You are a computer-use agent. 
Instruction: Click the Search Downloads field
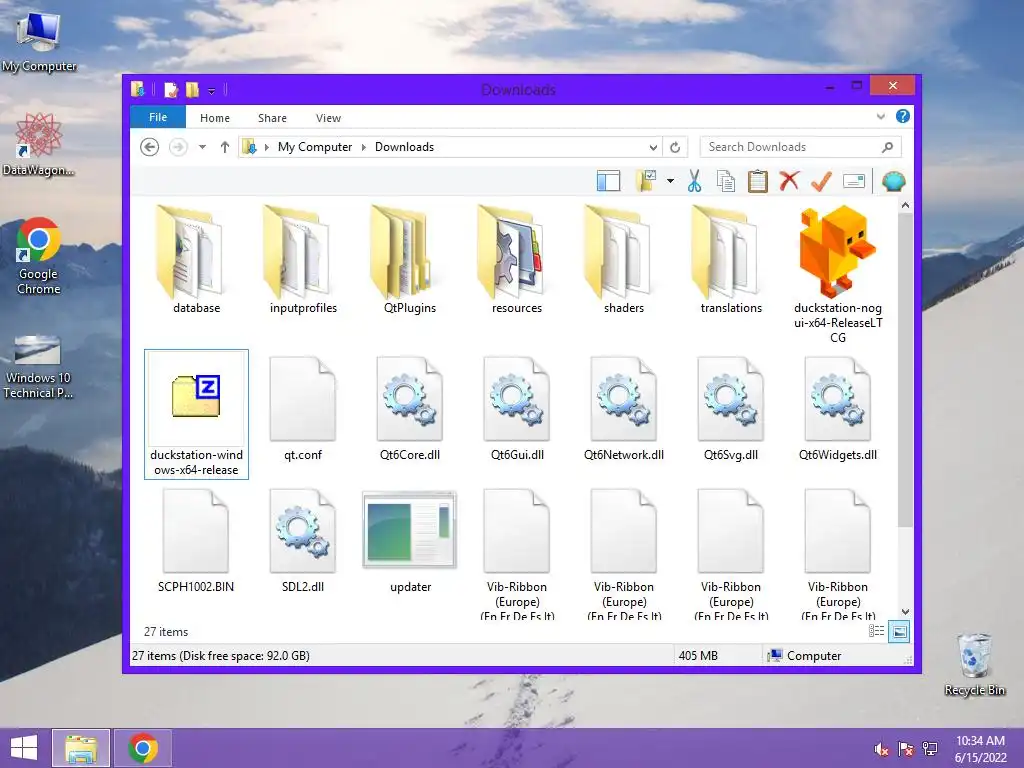click(x=800, y=147)
